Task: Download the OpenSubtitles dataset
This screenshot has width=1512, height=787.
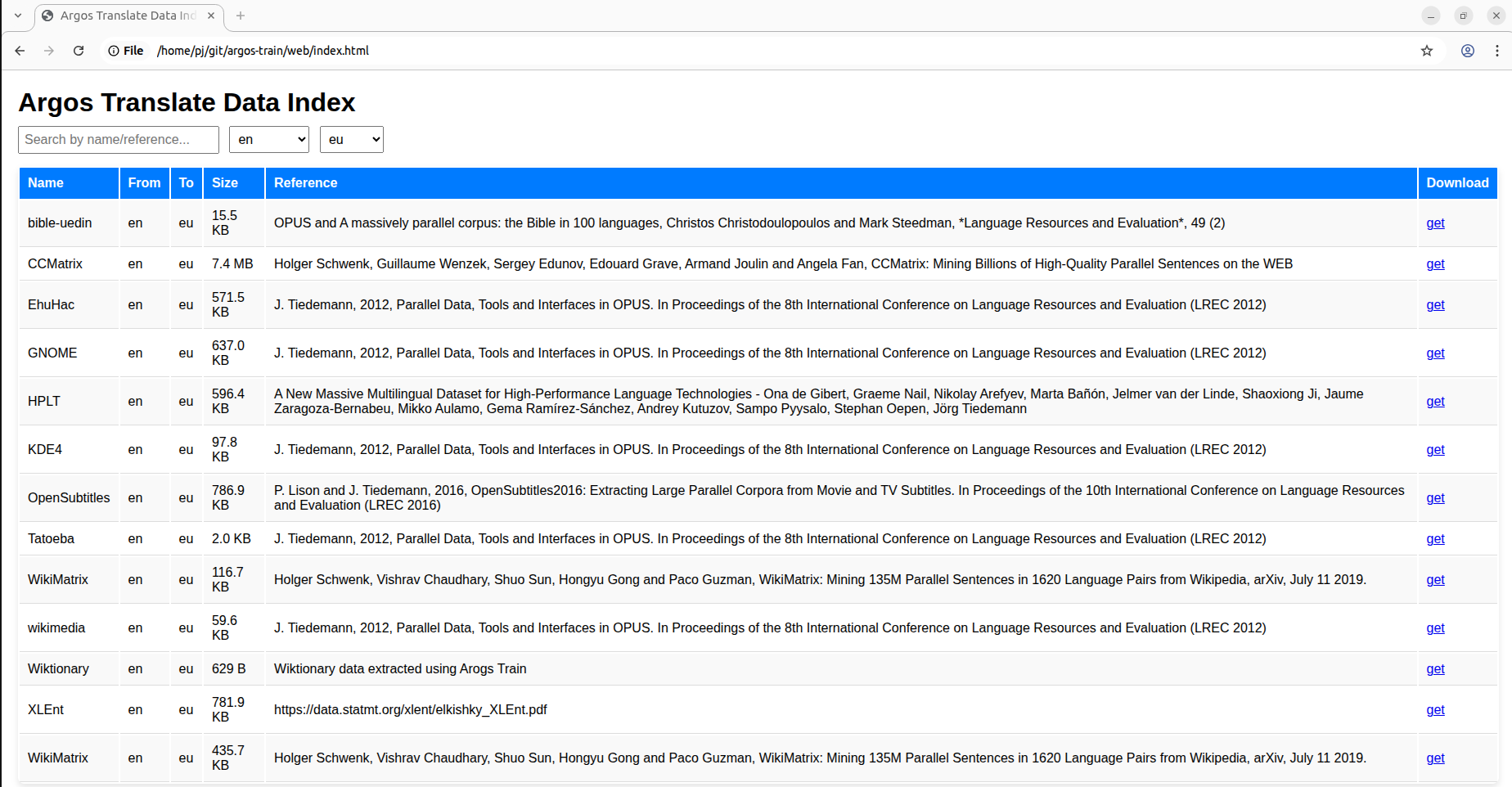Action: (1435, 498)
